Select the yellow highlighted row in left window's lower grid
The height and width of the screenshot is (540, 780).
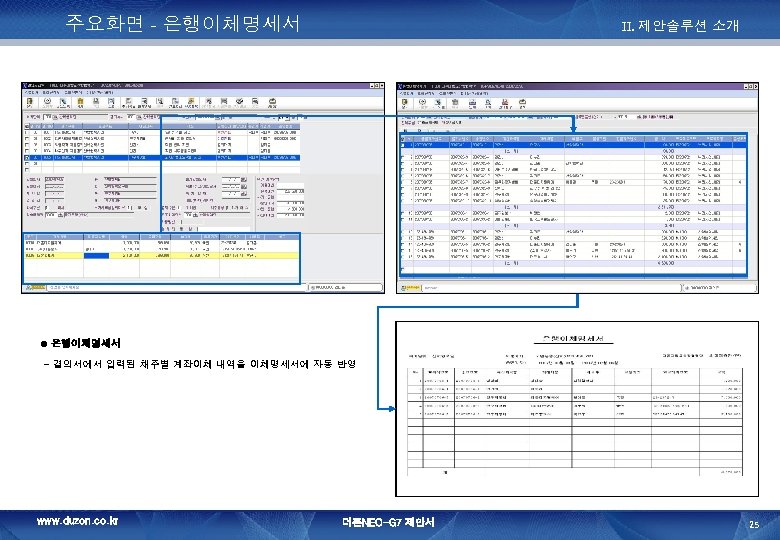(162, 256)
